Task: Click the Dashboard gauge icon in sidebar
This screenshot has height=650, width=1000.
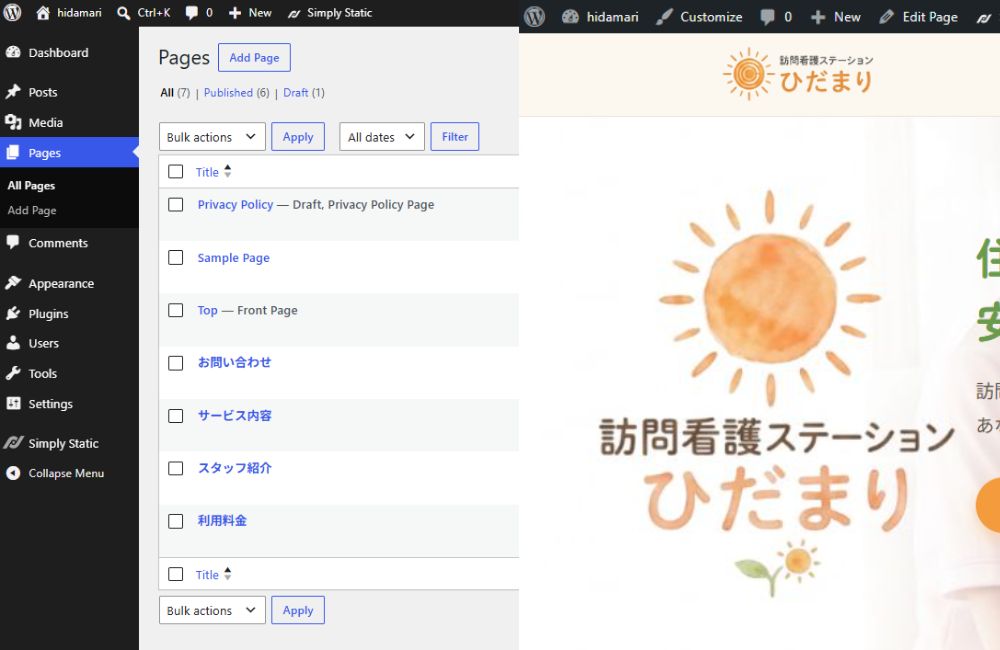Action: pyautogui.click(x=13, y=52)
